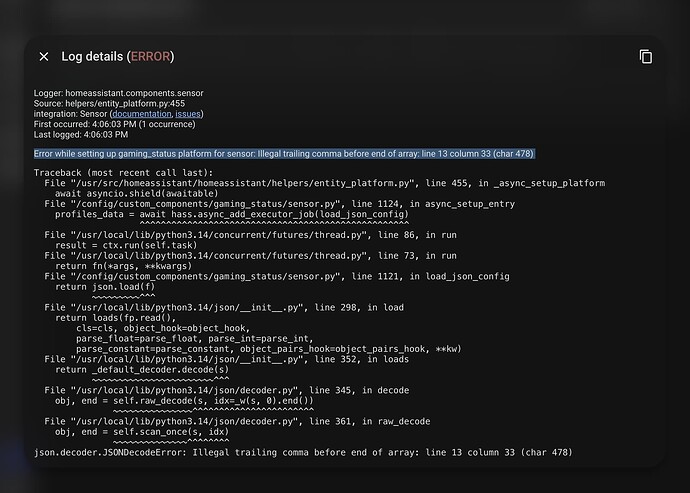690x493 pixels.
Task: Click 'parse_constant=parse_constant' line
Action: (x=268, y=349)
